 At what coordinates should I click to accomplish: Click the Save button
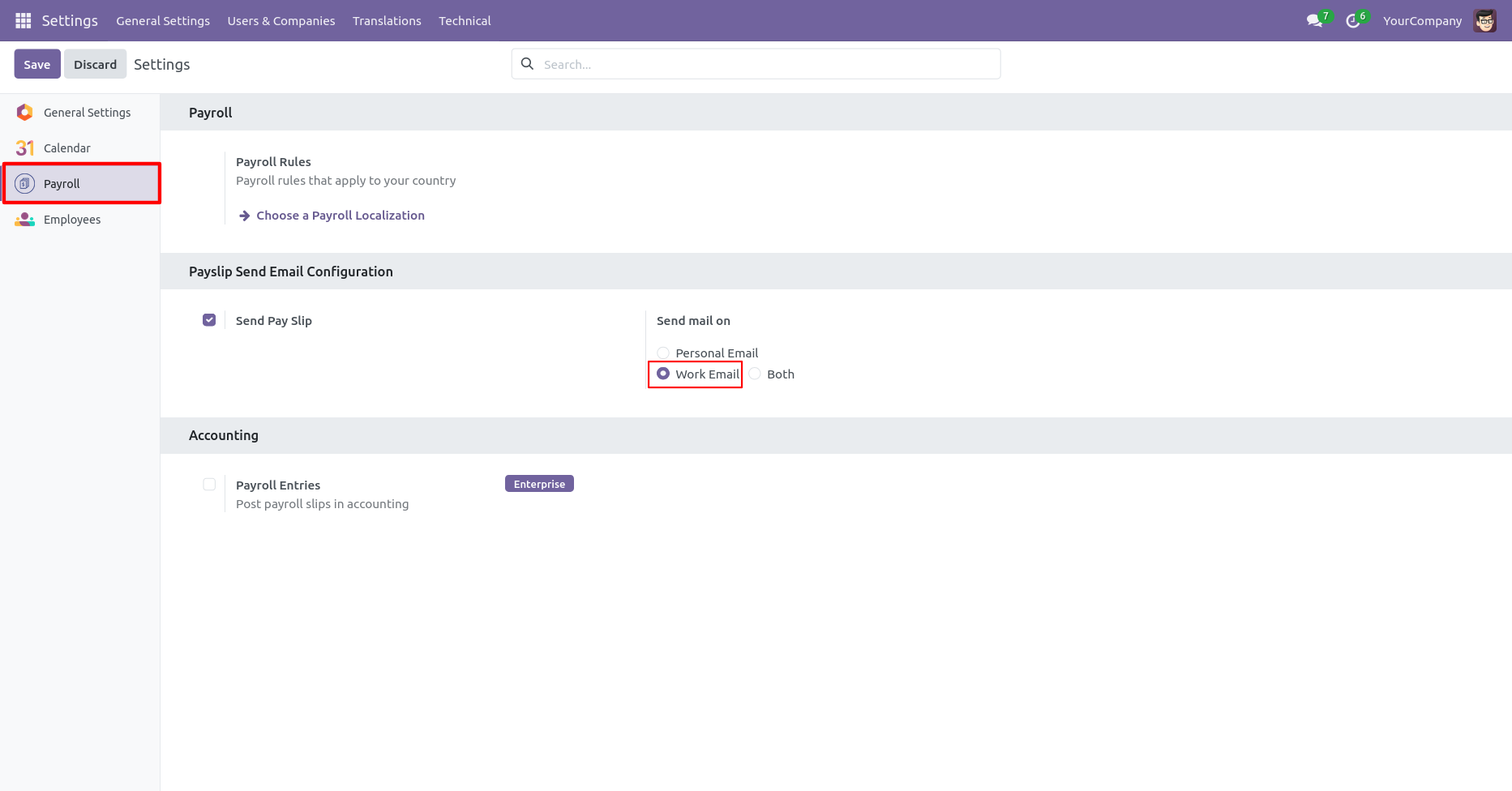click(37, 64)
